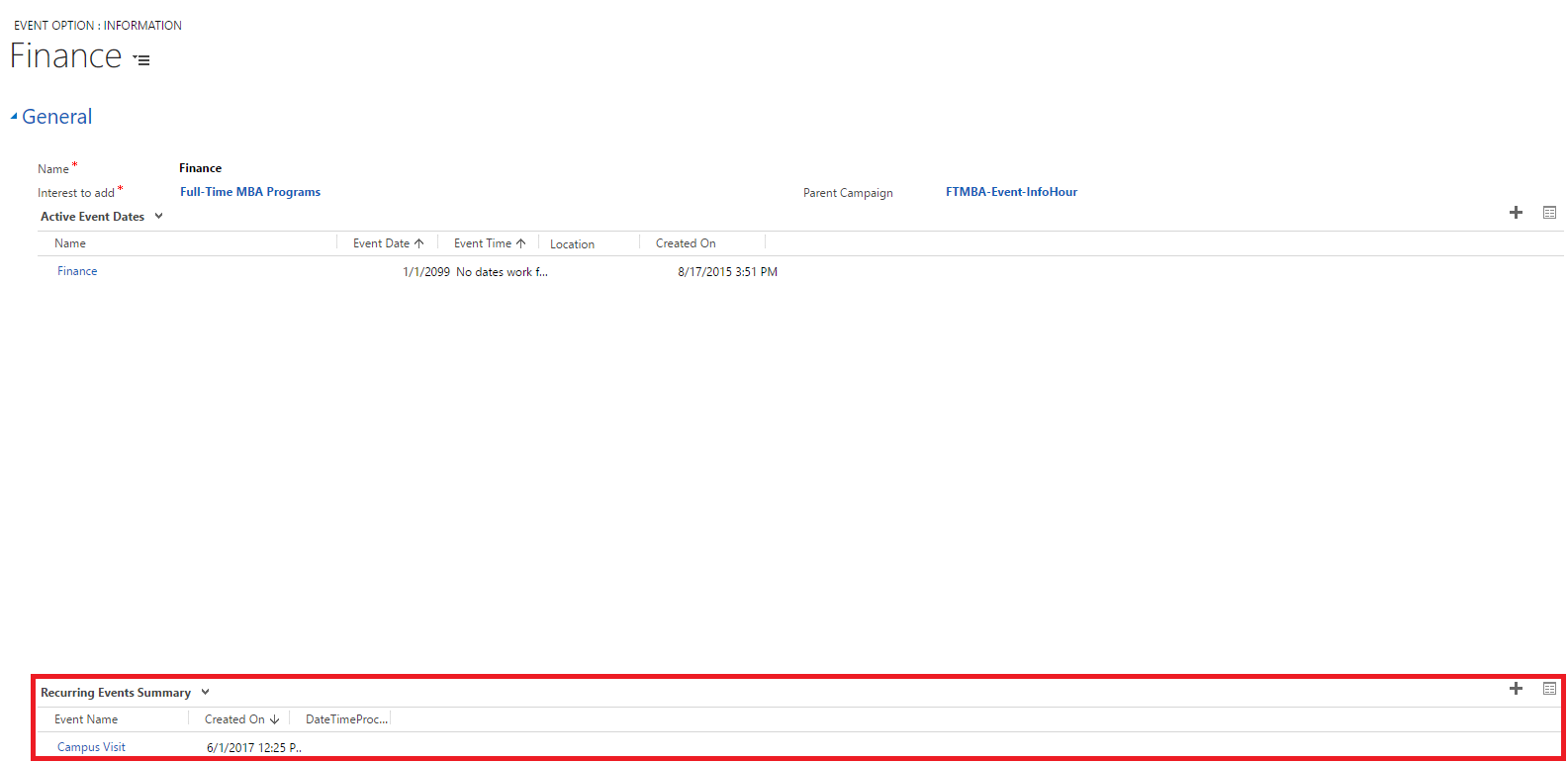Open Recurring Events Summary view dropdown

[205, 693]
